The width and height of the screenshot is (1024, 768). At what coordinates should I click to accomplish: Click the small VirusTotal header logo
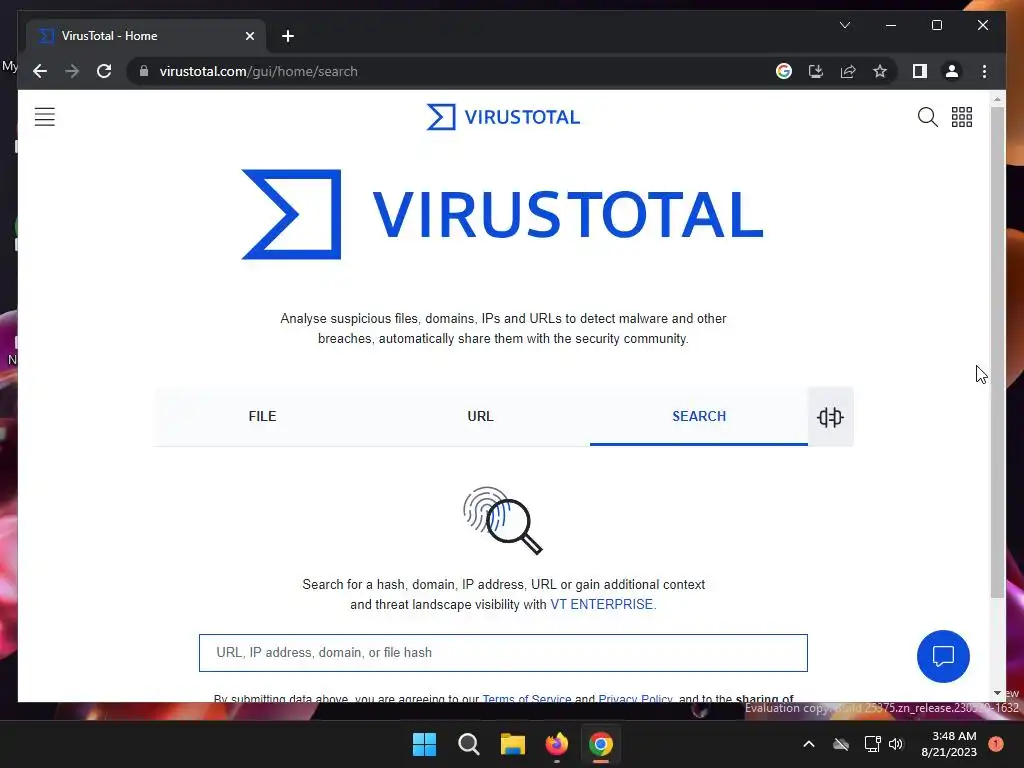(503, 117)
